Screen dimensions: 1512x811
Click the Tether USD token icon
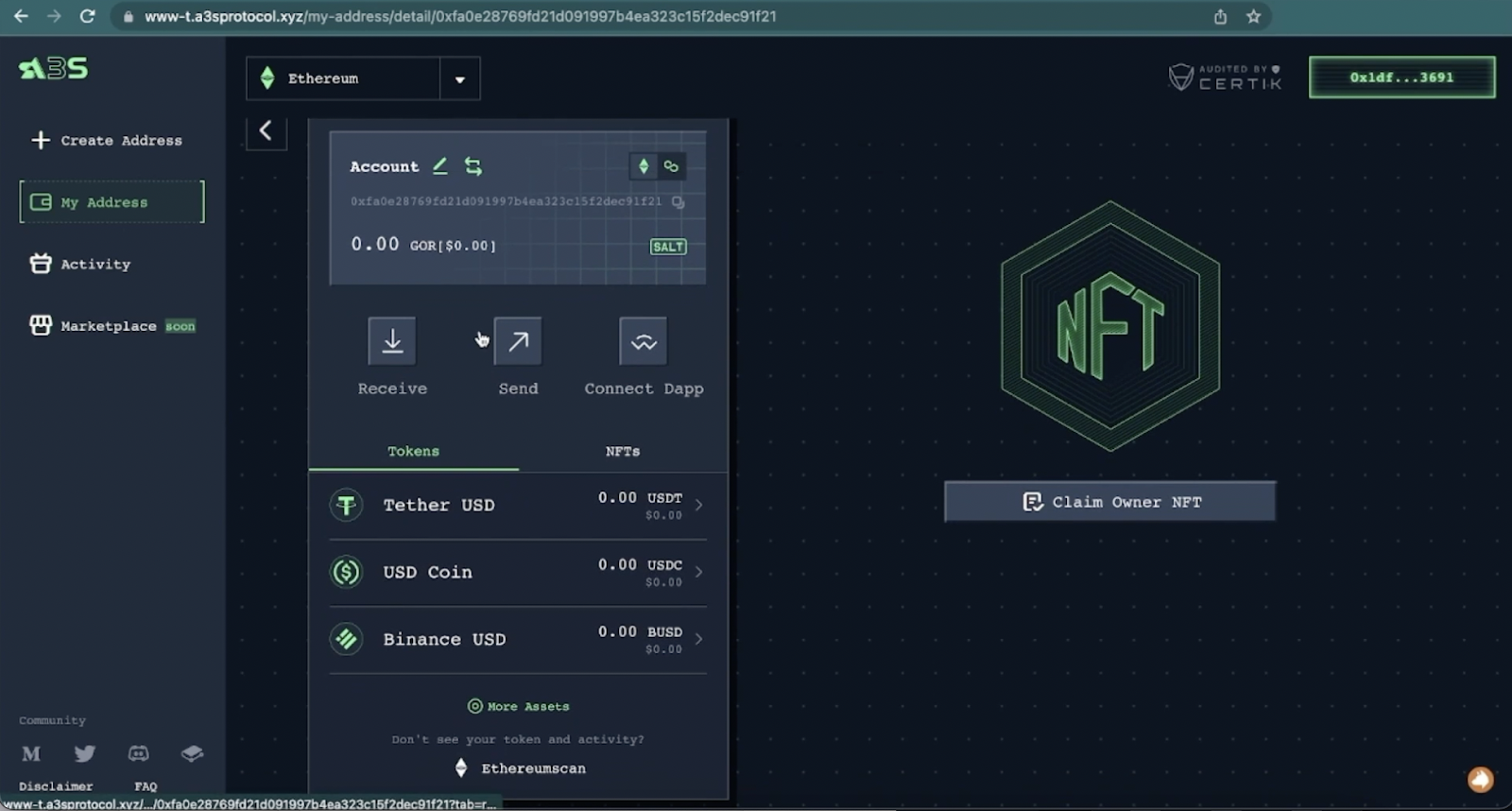coord(347,505)
